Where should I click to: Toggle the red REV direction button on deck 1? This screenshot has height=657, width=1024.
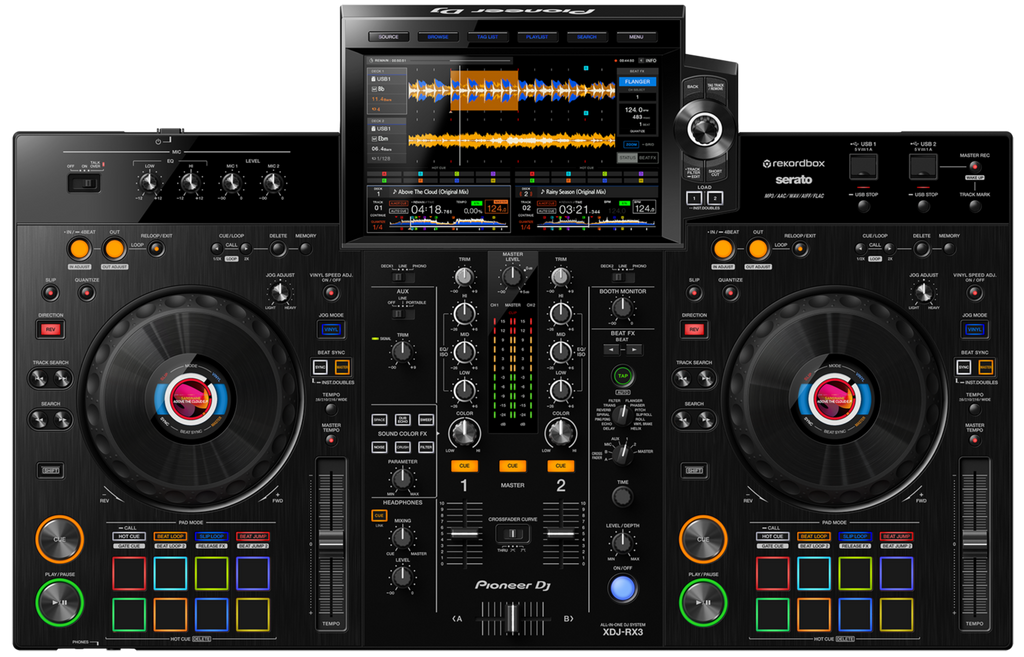click(50, 330)
